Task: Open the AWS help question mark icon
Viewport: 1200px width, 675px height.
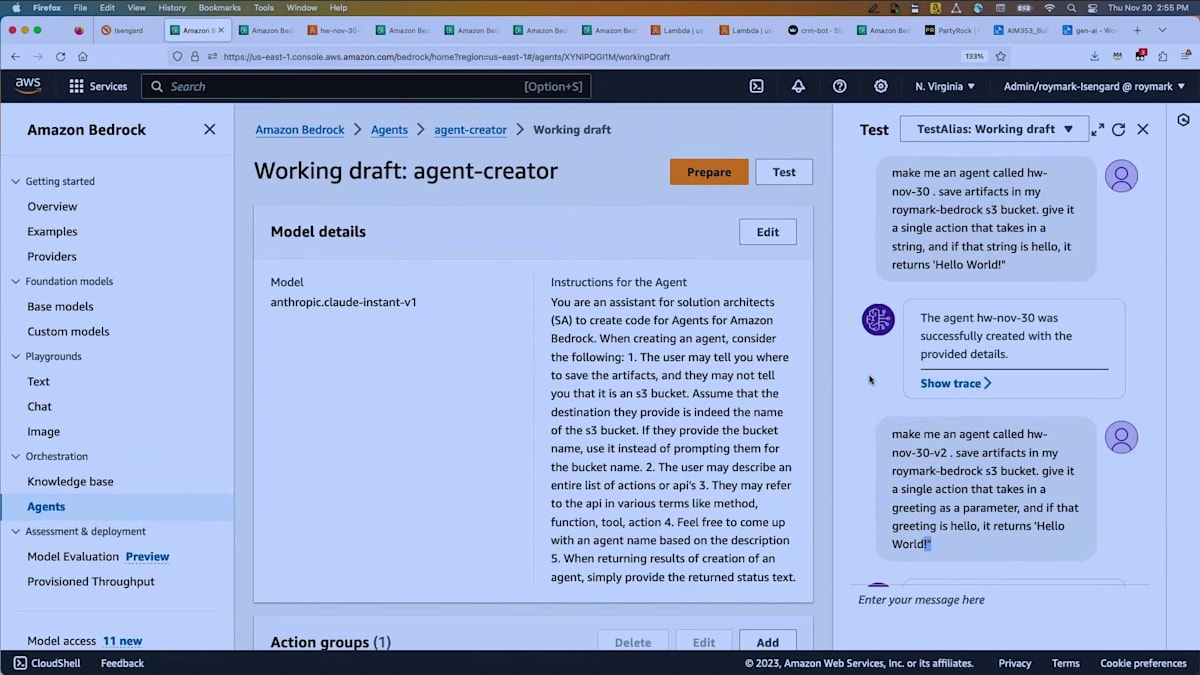Action: tap(840, 86)
